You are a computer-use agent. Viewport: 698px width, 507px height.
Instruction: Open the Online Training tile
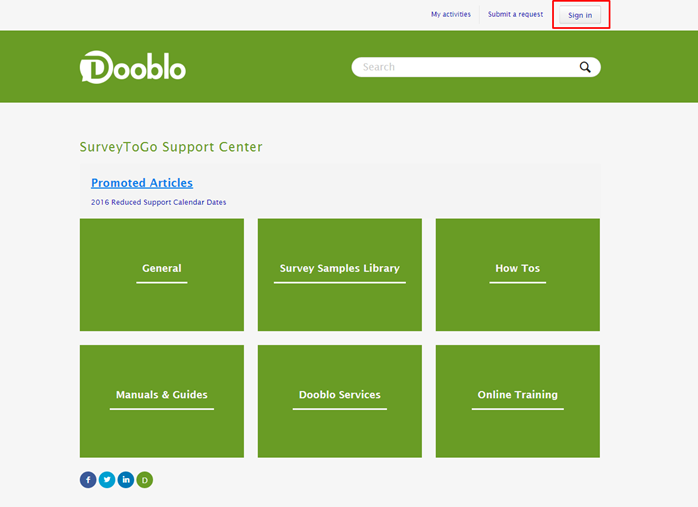click(x=518, y=401)
